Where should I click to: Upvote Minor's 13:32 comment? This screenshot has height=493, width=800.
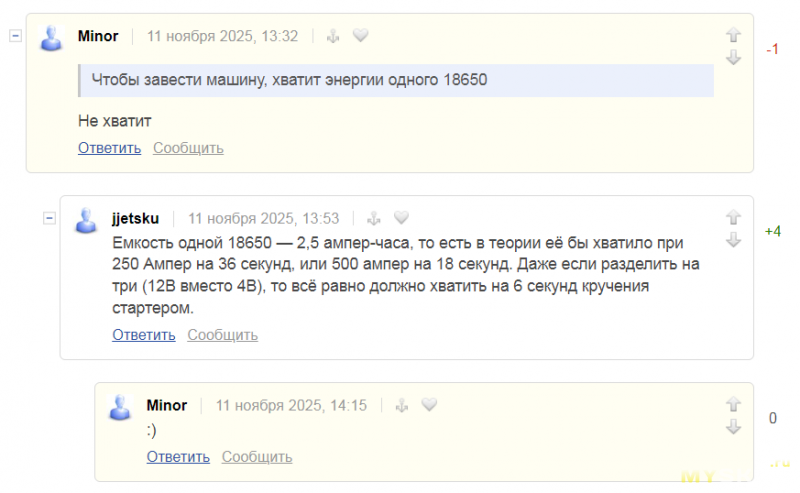point(733,35)
